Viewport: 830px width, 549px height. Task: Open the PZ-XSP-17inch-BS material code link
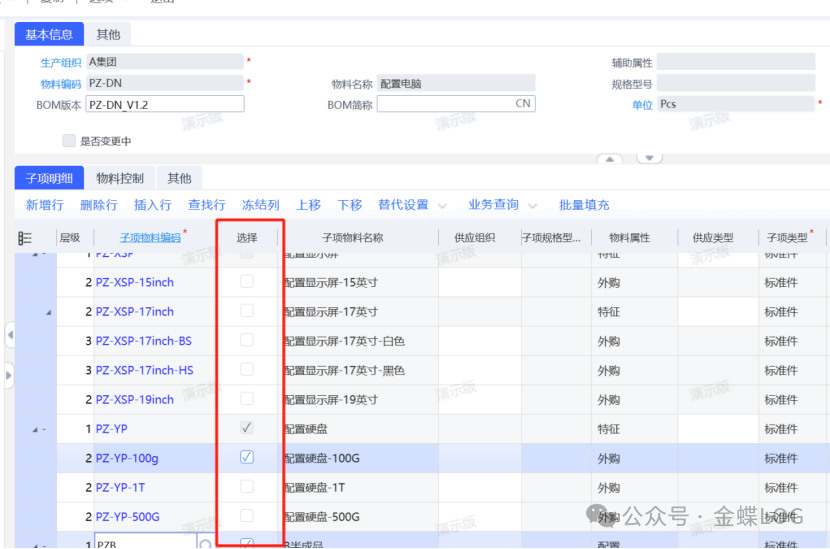[x=143, y=341]
